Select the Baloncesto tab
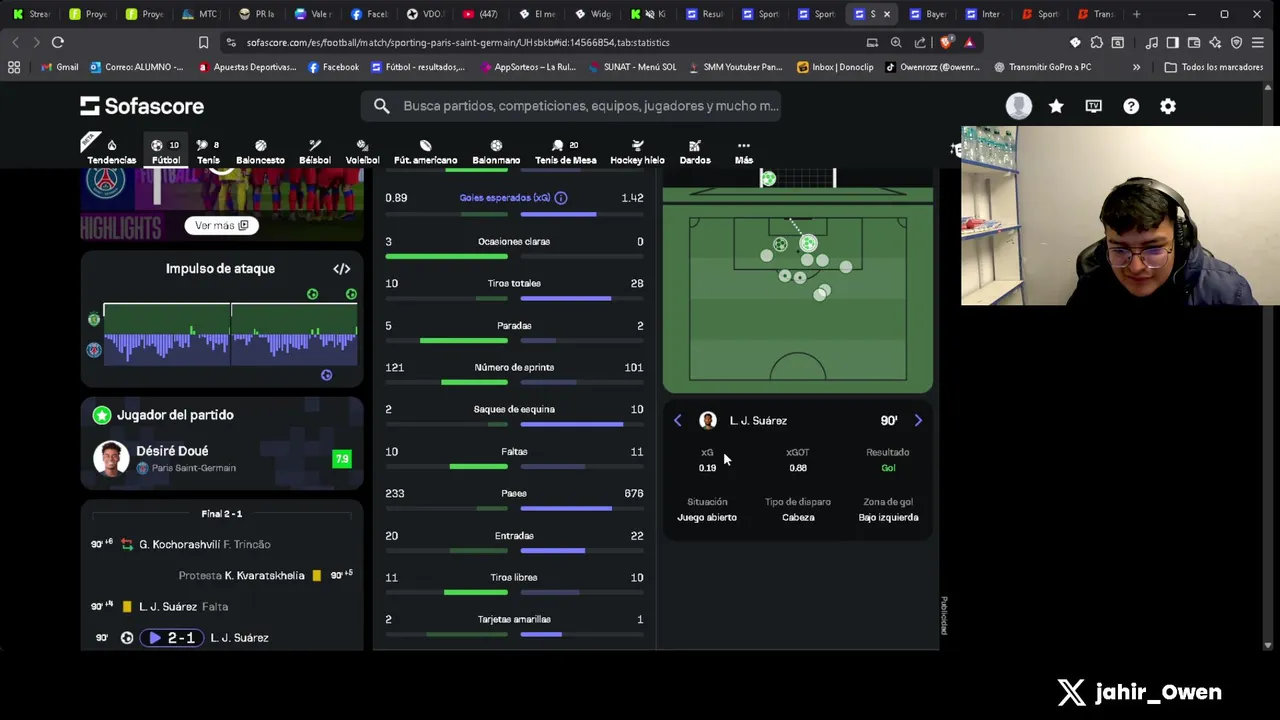Screen dimensions: 1280x720 click(x=260, y=152)
